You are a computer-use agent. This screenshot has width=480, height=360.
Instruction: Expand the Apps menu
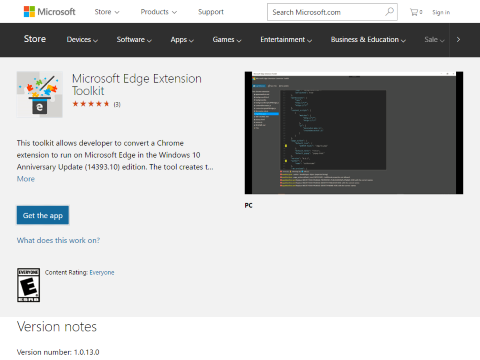tap(182, 40)
